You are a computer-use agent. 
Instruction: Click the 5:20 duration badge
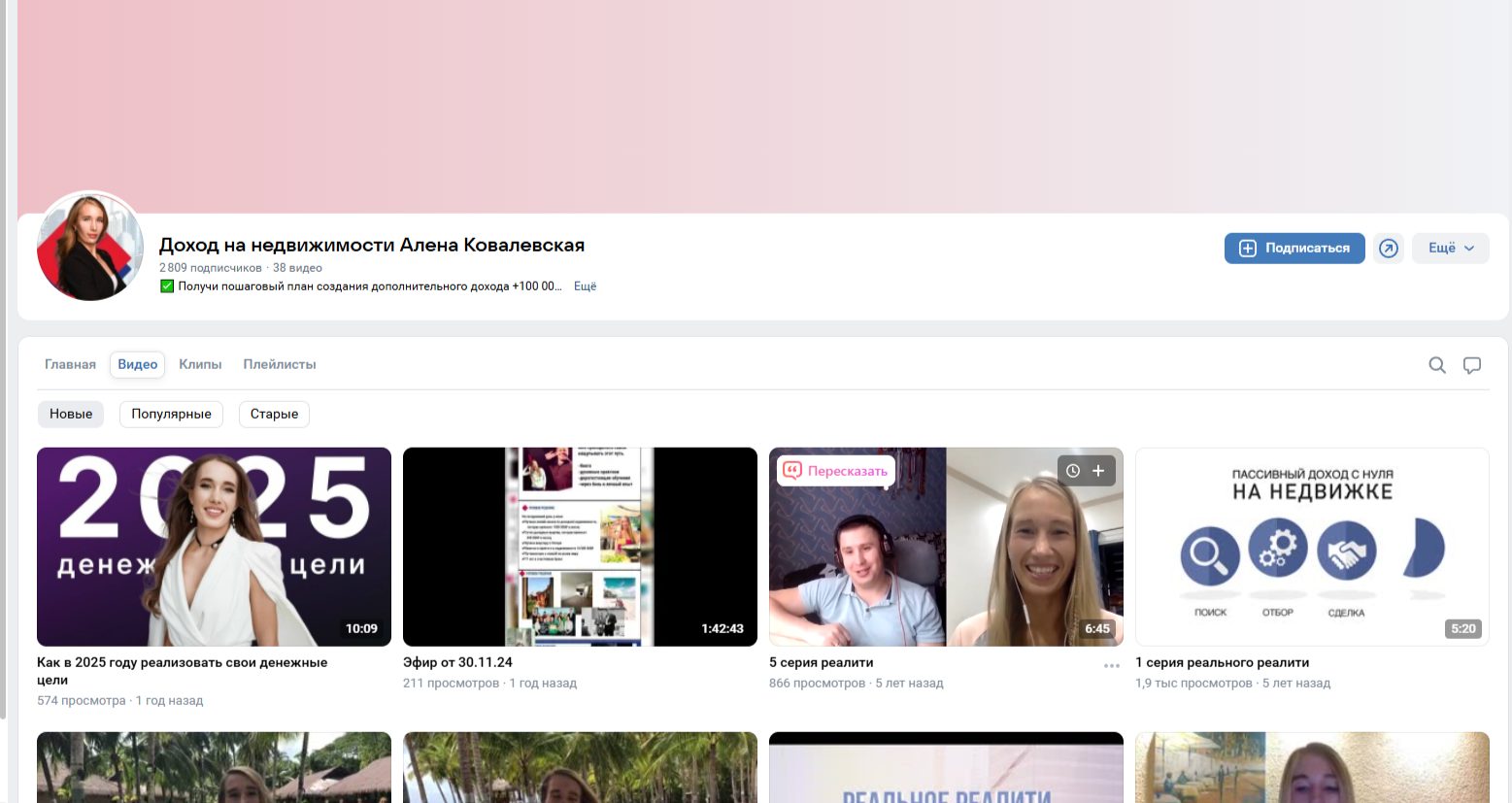(x=1463, y=629)
